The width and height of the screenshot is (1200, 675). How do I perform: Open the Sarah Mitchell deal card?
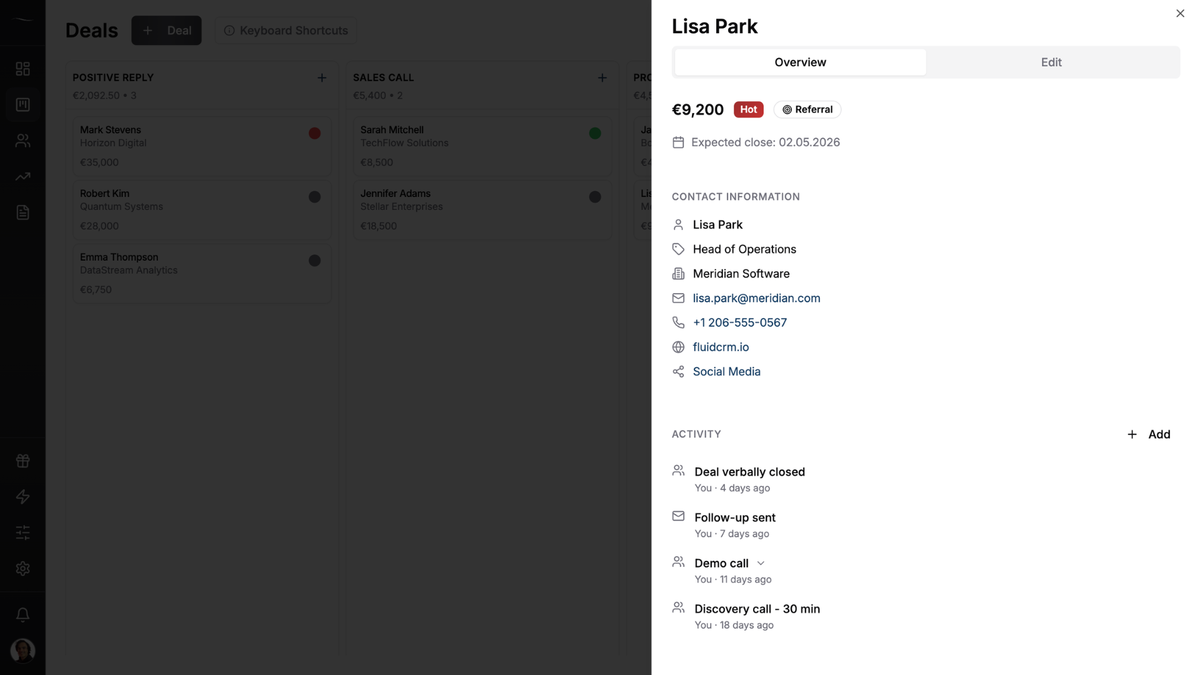[482, 146]
